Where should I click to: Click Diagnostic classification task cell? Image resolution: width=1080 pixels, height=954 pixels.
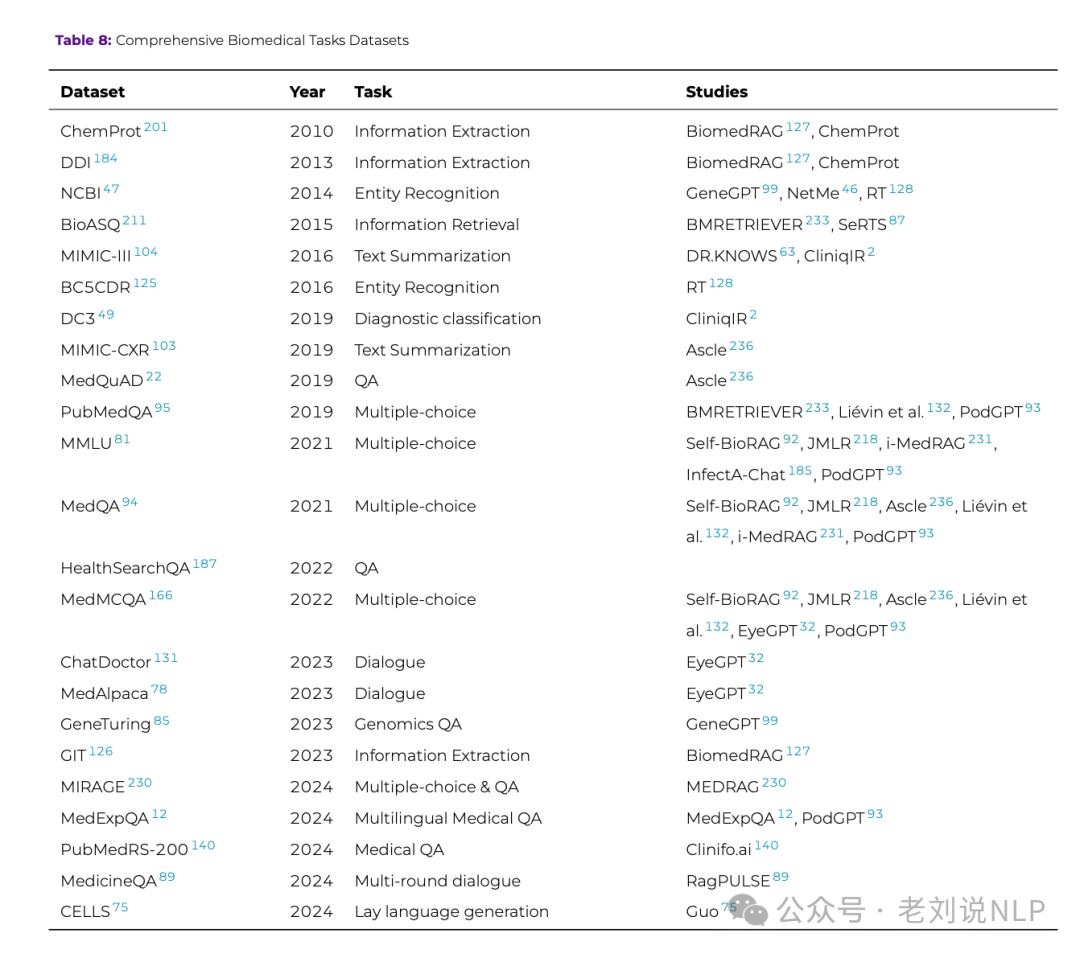tap(448, 319)
